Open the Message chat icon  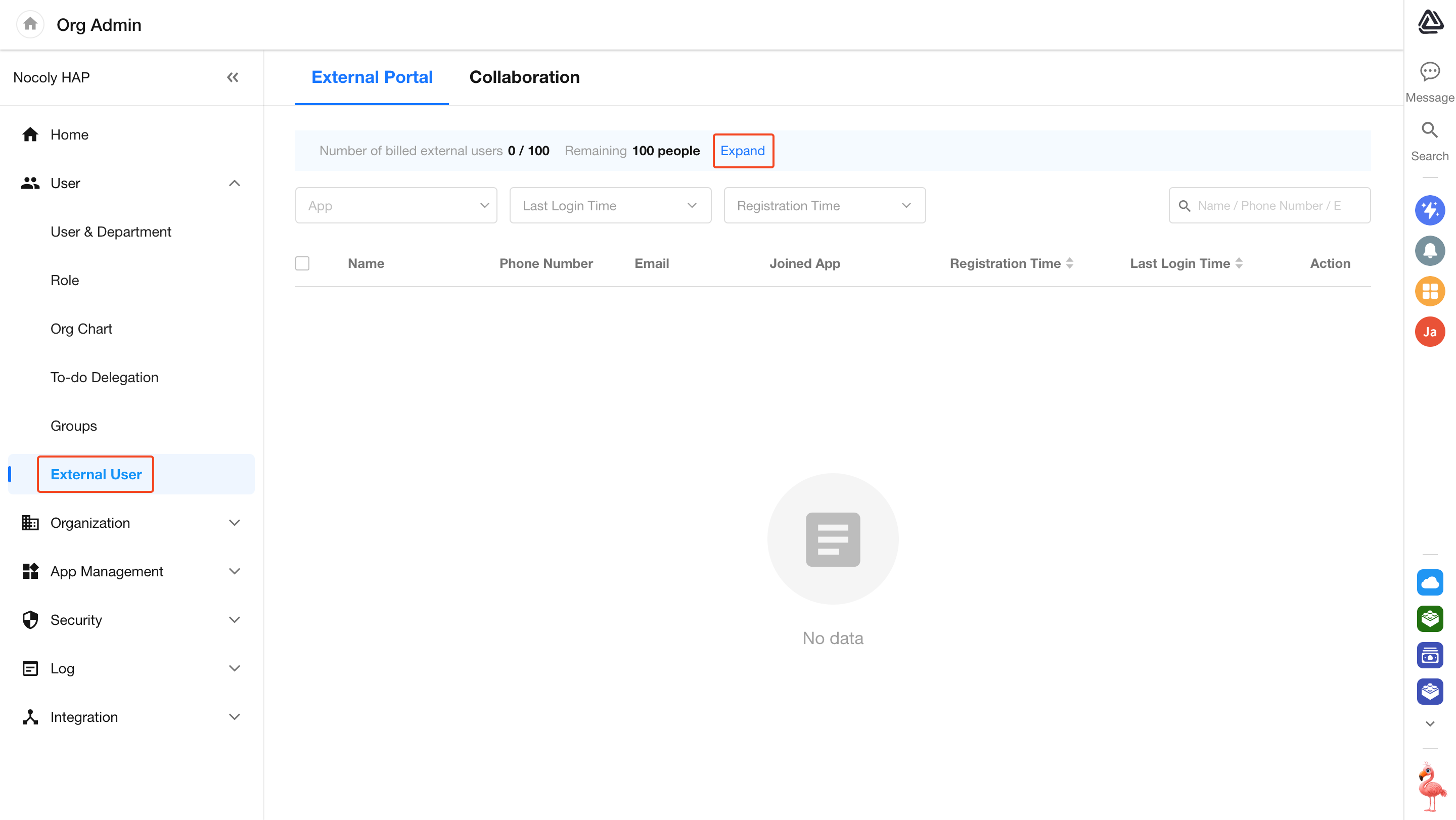point(1429,72)
